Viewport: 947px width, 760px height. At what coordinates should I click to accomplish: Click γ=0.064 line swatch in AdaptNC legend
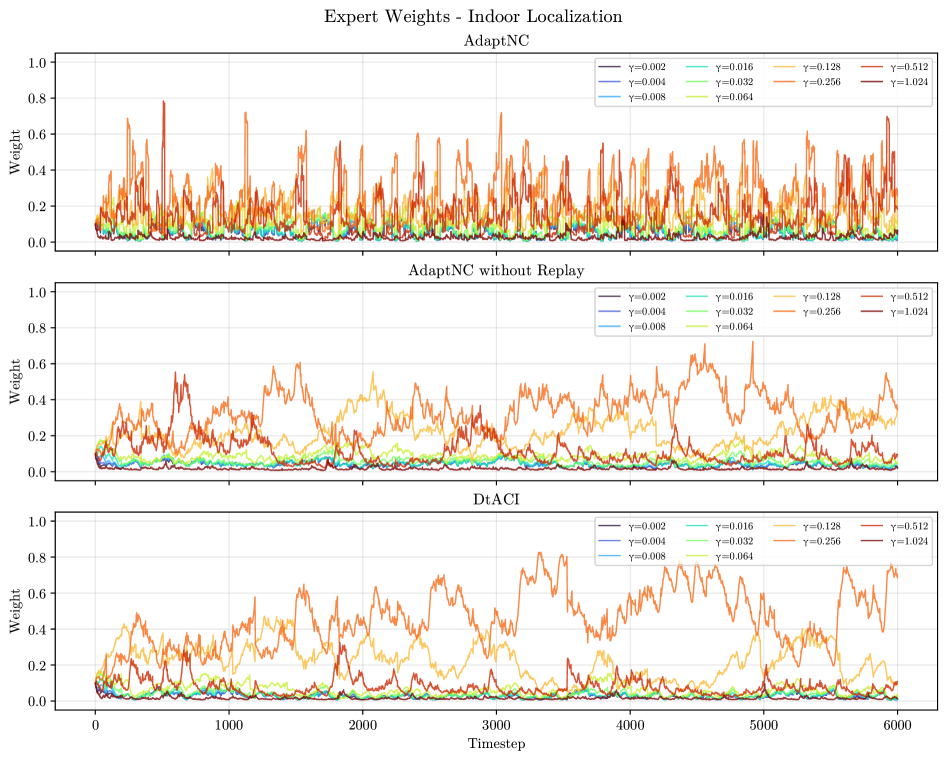click(698, 97)
